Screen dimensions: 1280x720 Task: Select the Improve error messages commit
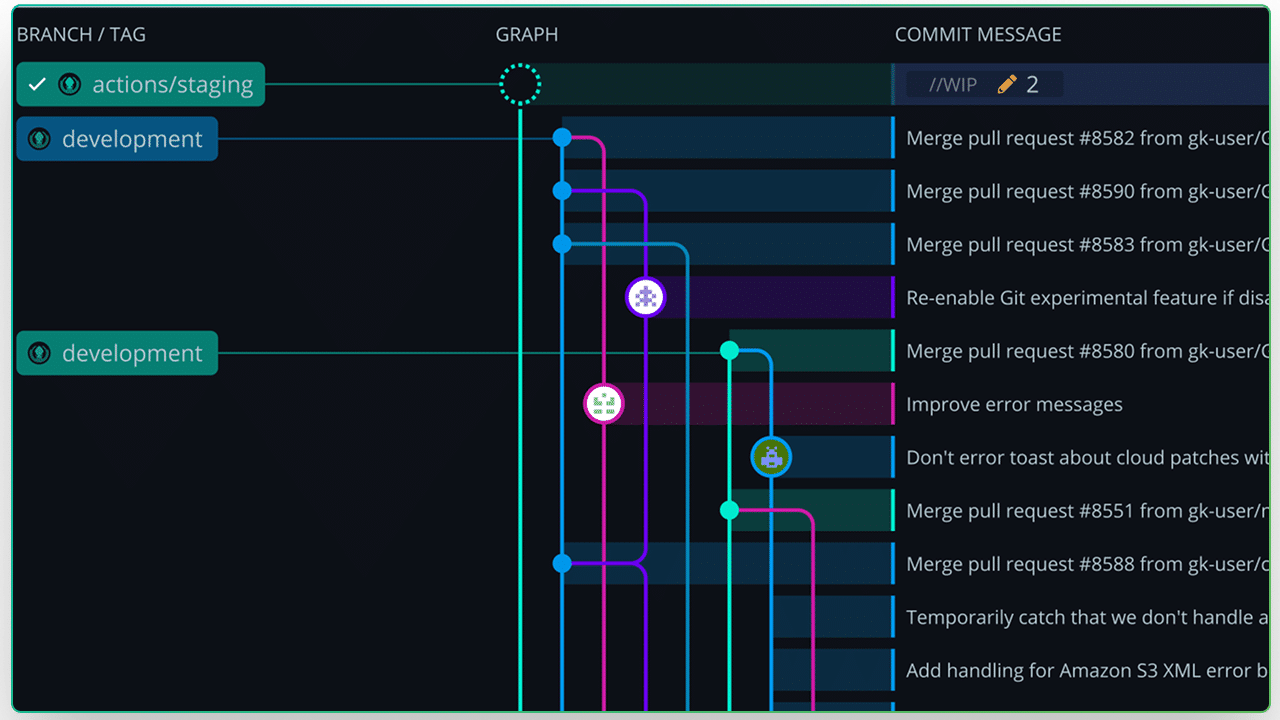pyautogui.click(x=1014, y=404)
